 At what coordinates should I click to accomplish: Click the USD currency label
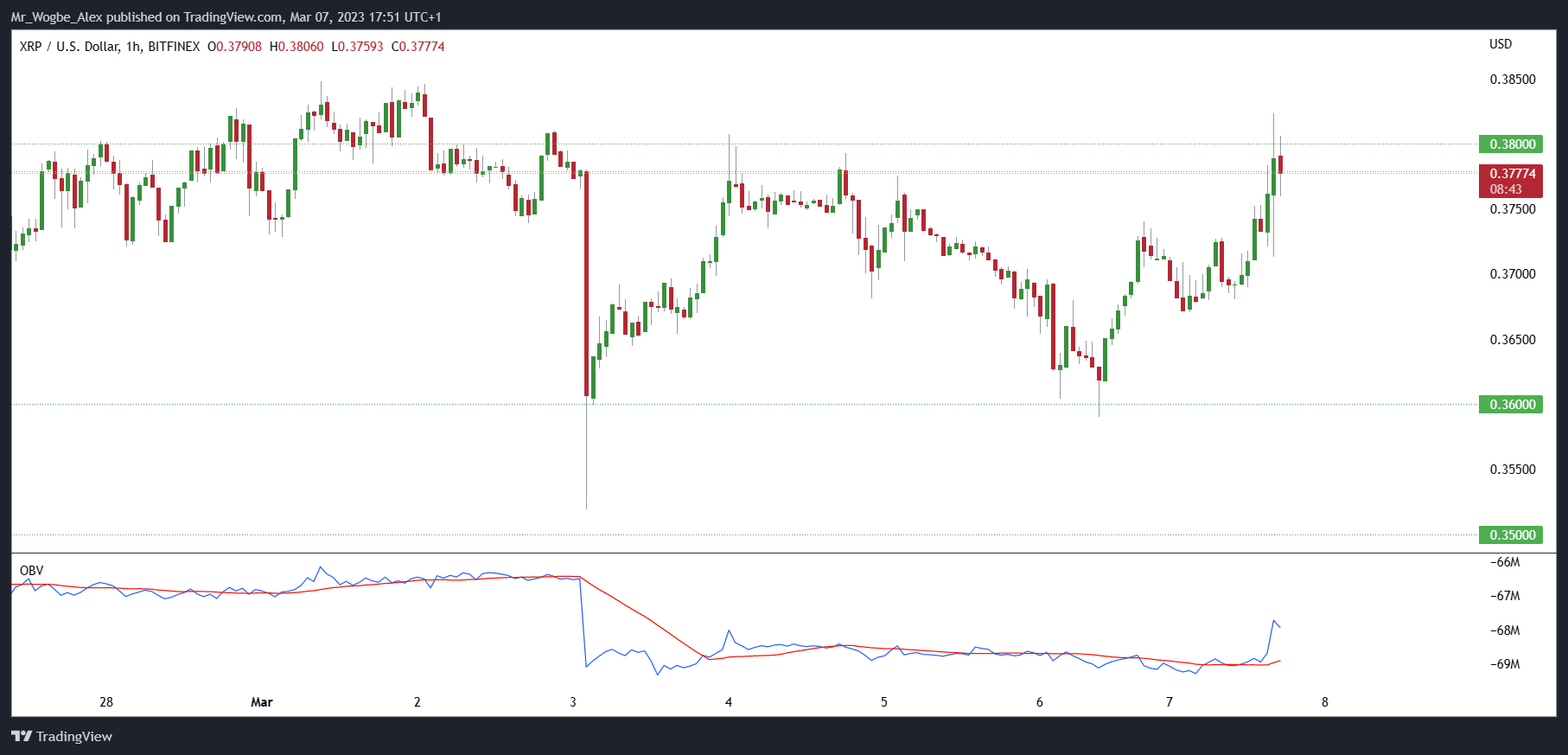click(1501, 44)
